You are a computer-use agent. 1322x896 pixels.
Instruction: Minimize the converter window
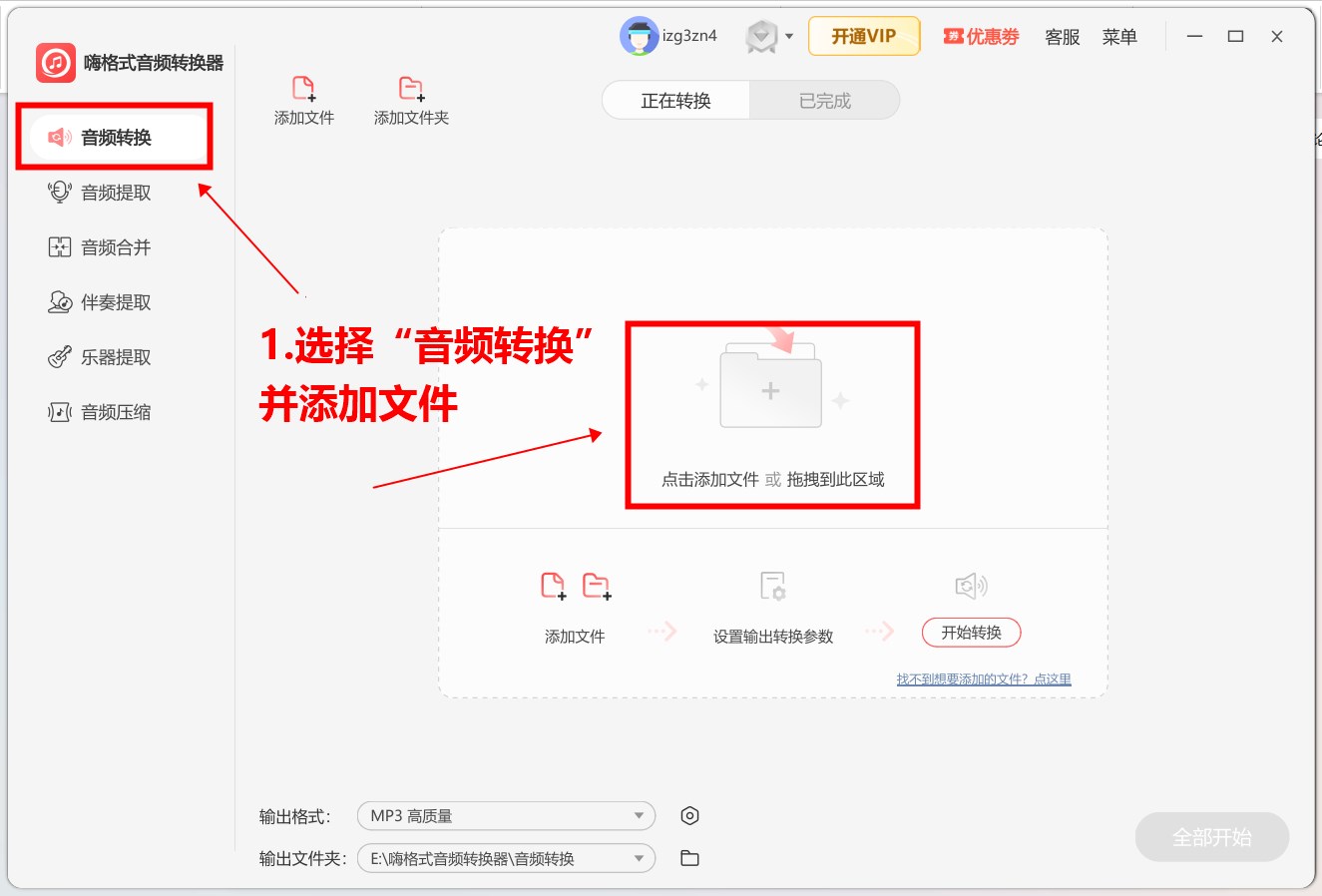coord(1194,37)
